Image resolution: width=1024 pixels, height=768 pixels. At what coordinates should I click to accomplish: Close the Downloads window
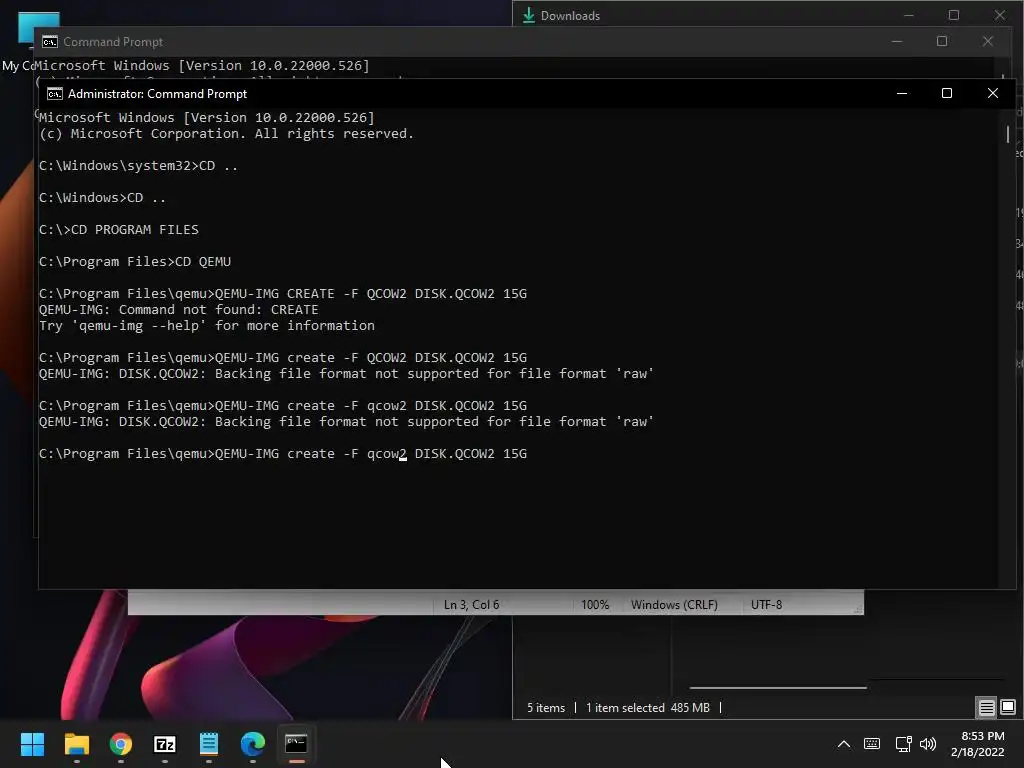(1000, 15)
